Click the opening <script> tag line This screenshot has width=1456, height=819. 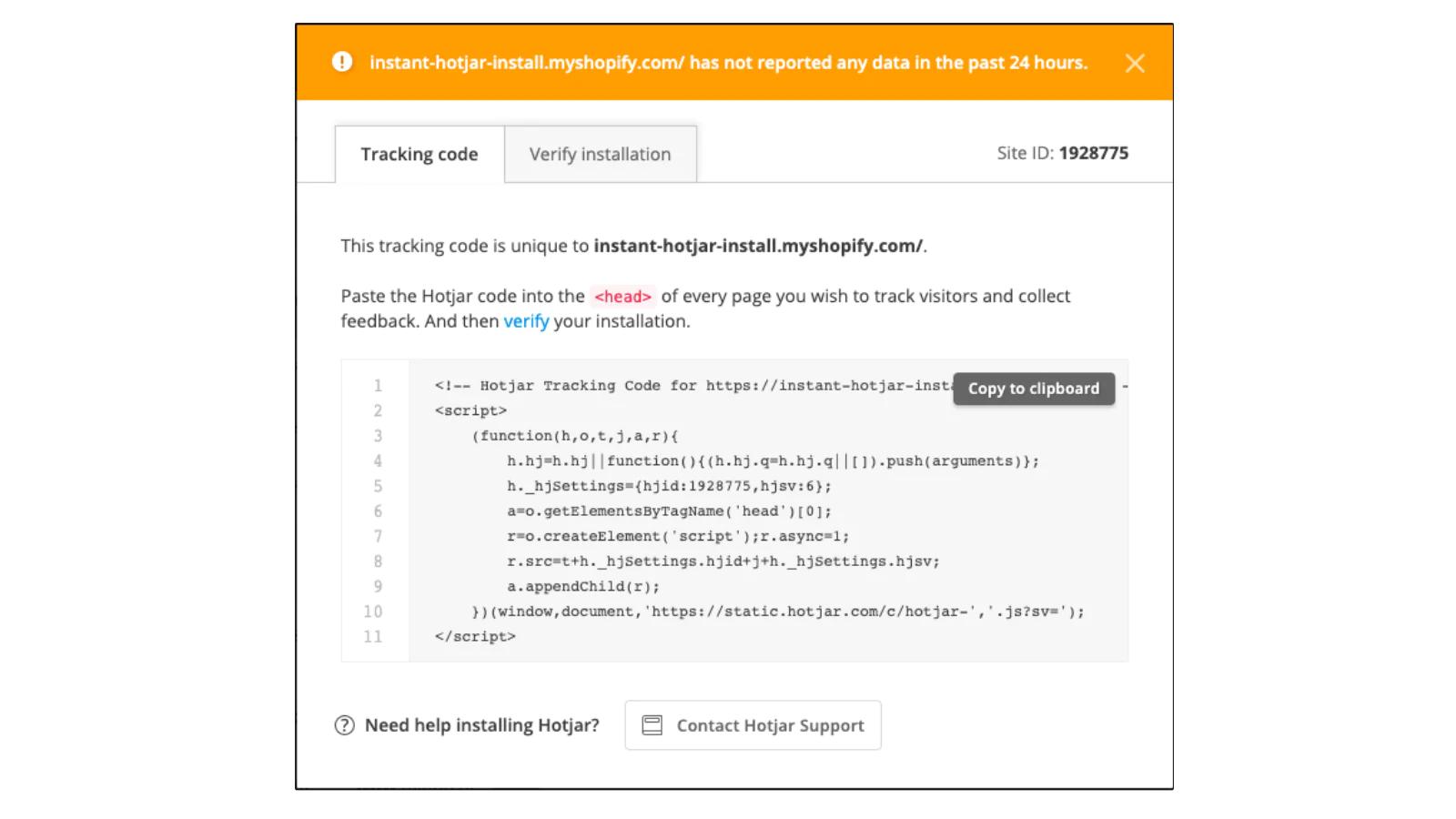pos(470,410)
